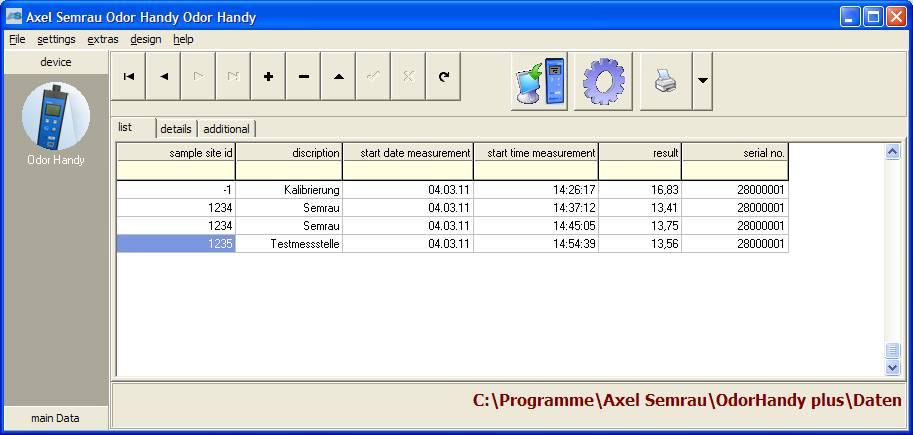Select sample site id -1 cell
Image resolution: width=913 pixels, height=435 pixels.
tap(176, 190)
